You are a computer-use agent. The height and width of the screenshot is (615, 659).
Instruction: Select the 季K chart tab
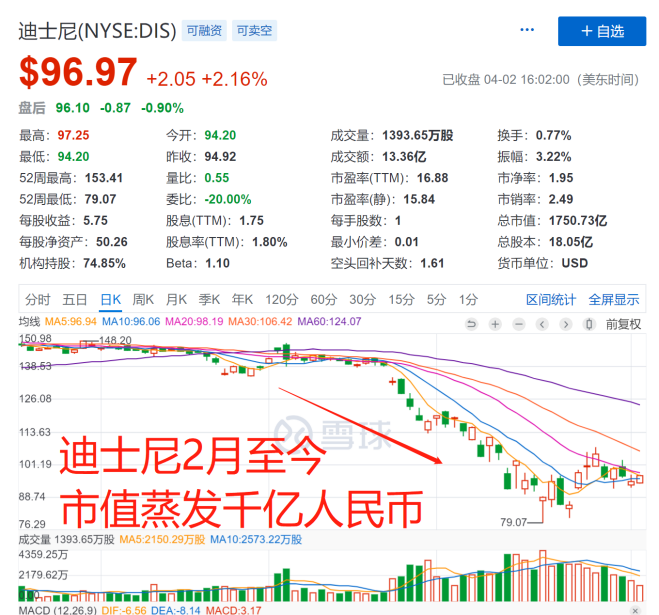[209, 300]
